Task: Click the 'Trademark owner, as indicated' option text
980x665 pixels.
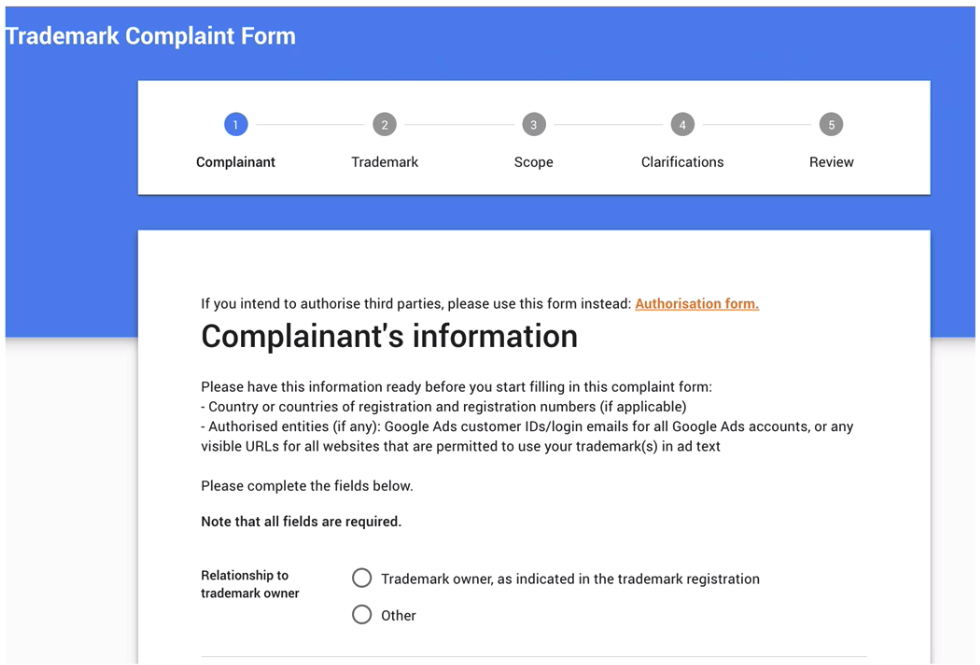Action: click(x=571, y=579)
